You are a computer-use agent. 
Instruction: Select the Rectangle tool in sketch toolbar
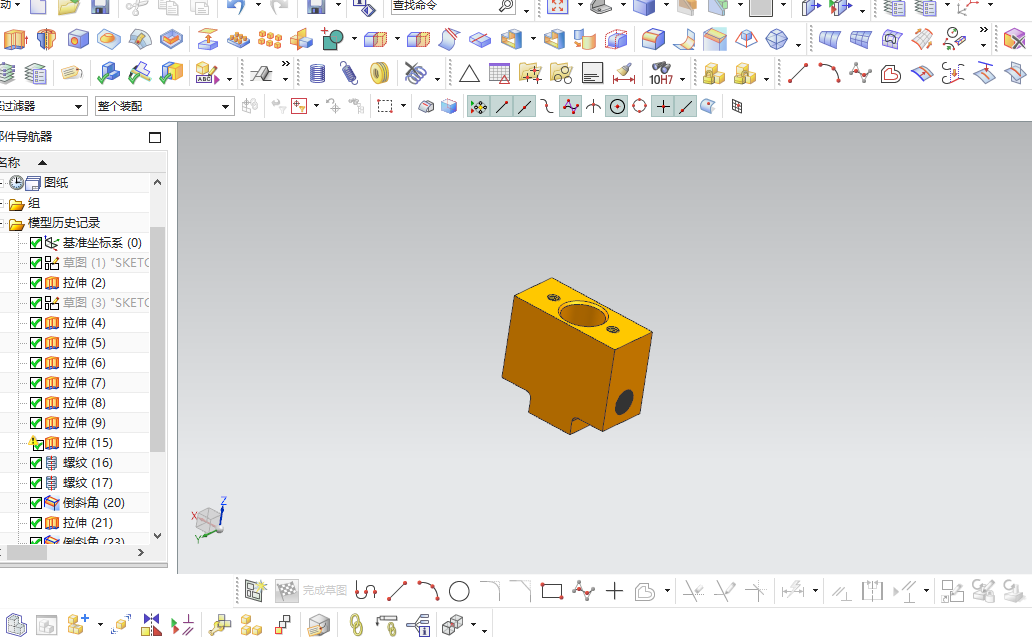coord(552,591)
